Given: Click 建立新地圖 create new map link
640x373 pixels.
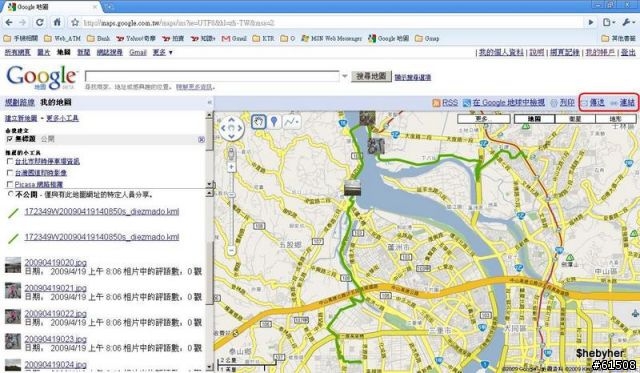Looking at the screenshot, I should click(x=21, y=118).
